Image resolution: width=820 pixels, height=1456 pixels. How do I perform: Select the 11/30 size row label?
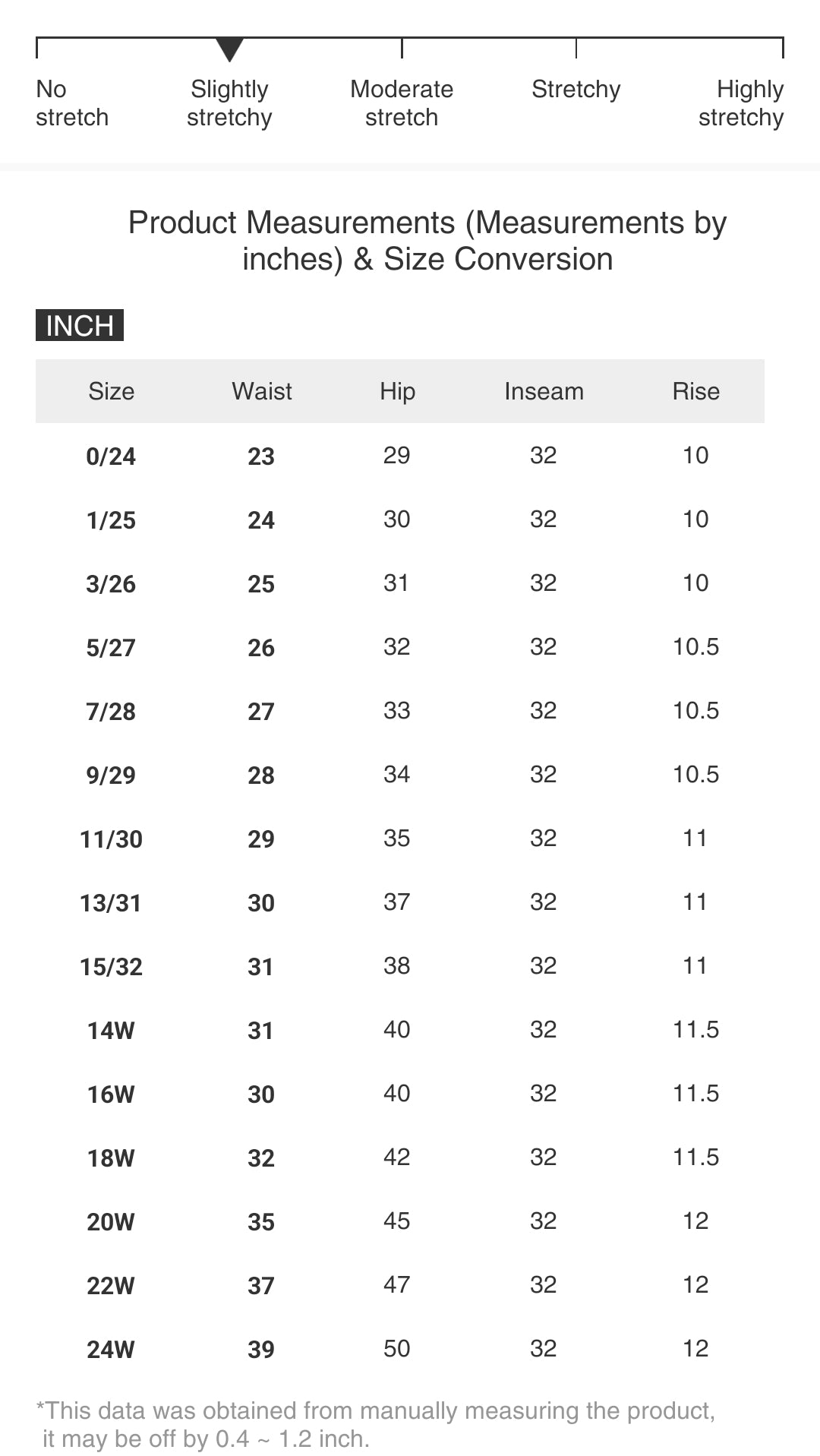point(111,839)
